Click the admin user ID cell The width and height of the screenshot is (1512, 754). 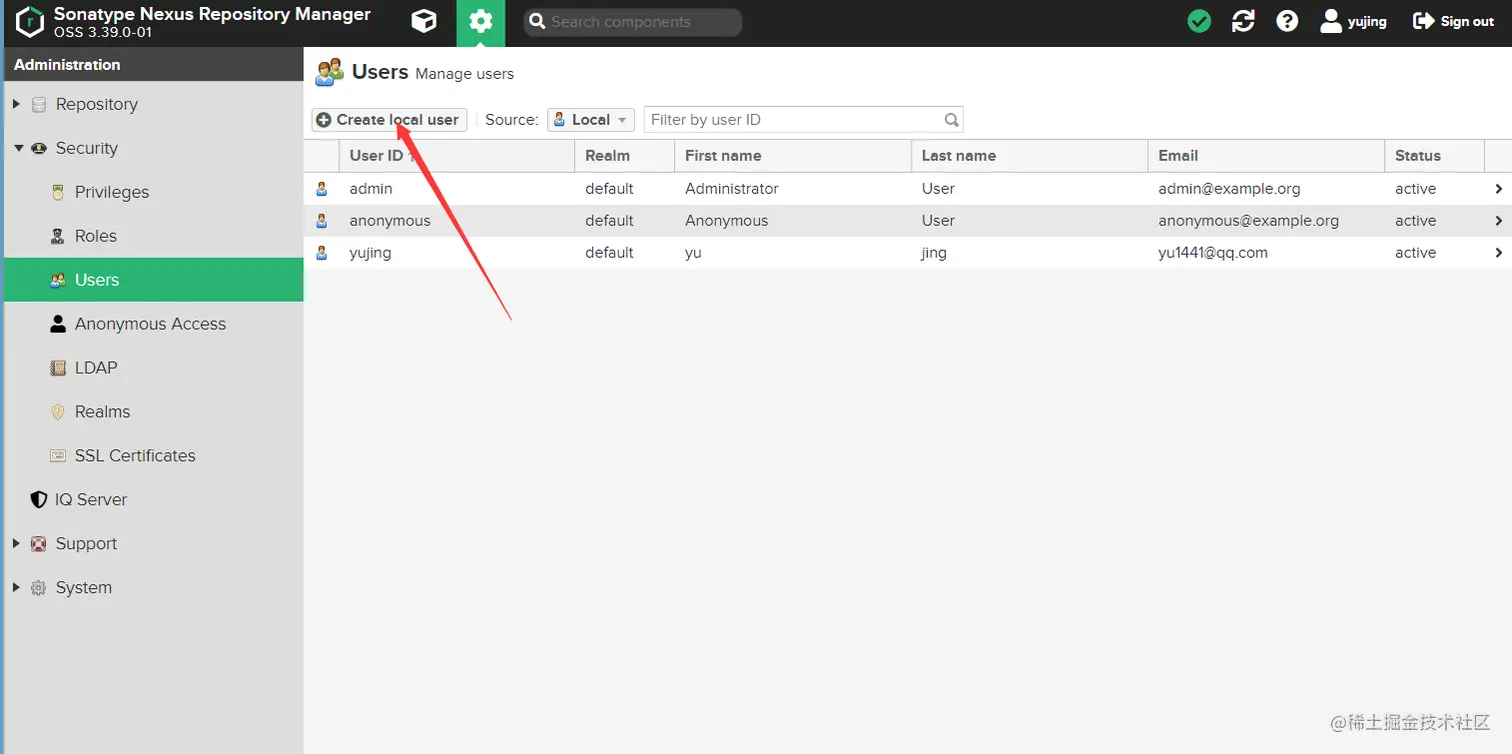point(371,189)
